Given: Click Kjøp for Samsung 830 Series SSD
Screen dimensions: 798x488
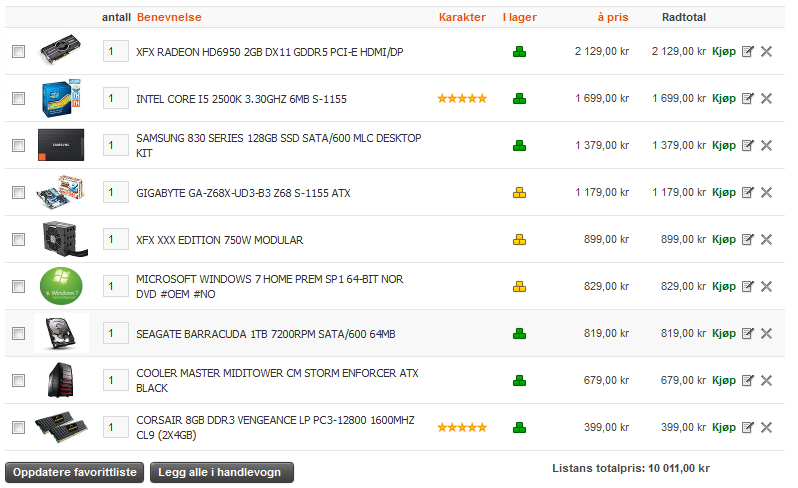Looking at the screenshot, I should click(x=724, y=146).
